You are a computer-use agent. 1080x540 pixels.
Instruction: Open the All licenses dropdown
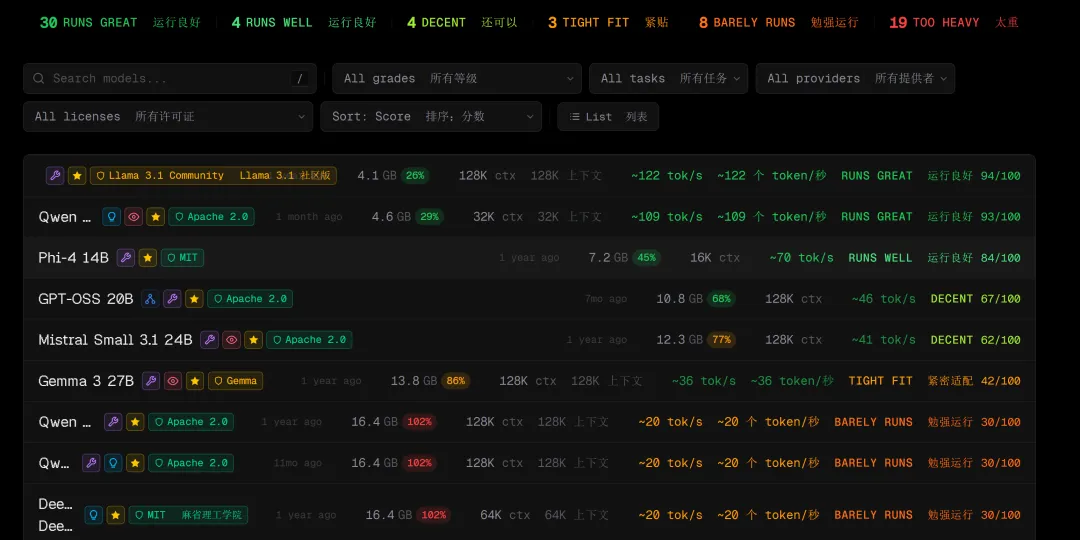(168, 116)
